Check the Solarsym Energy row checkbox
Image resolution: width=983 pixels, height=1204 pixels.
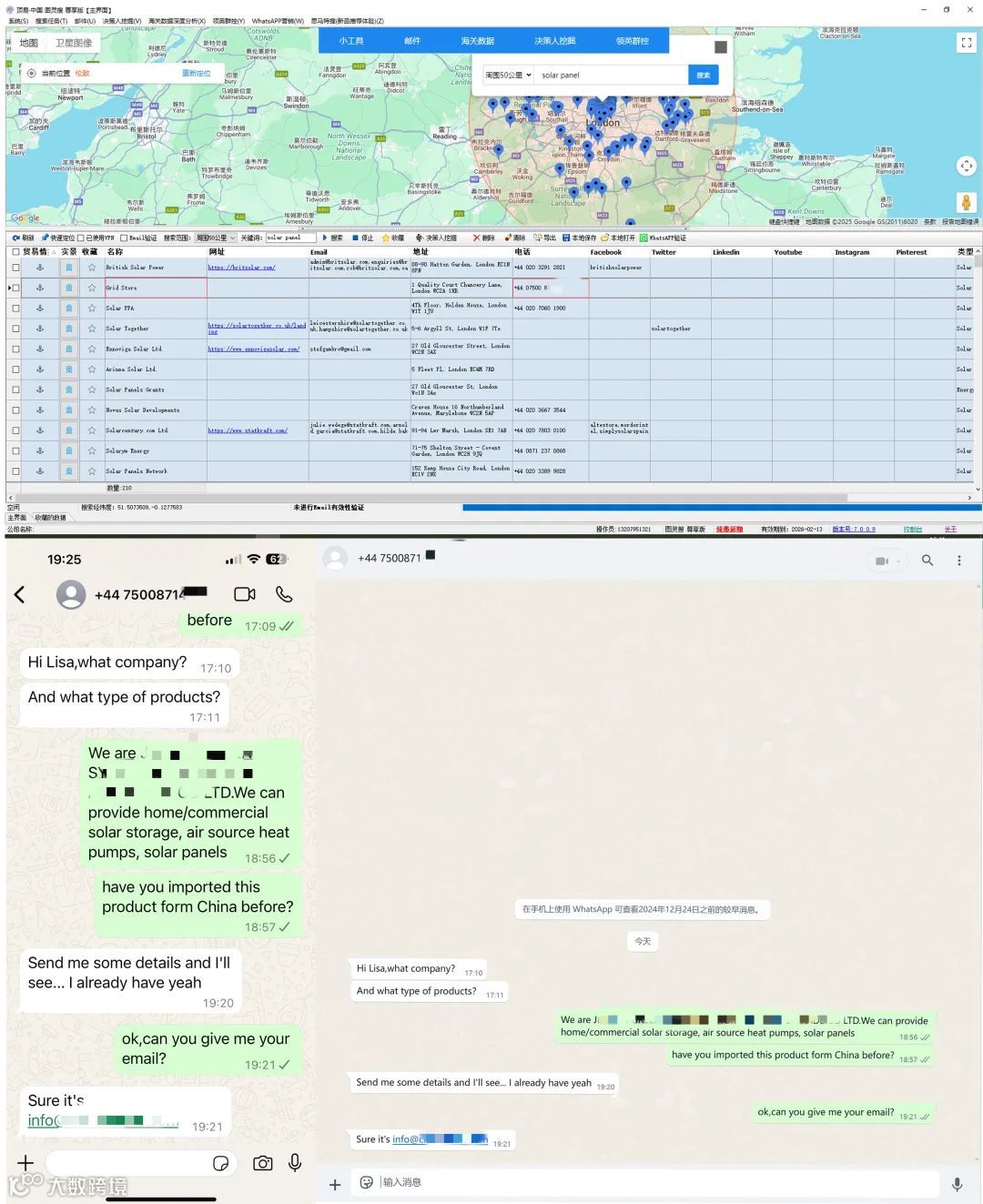[15, 450]
